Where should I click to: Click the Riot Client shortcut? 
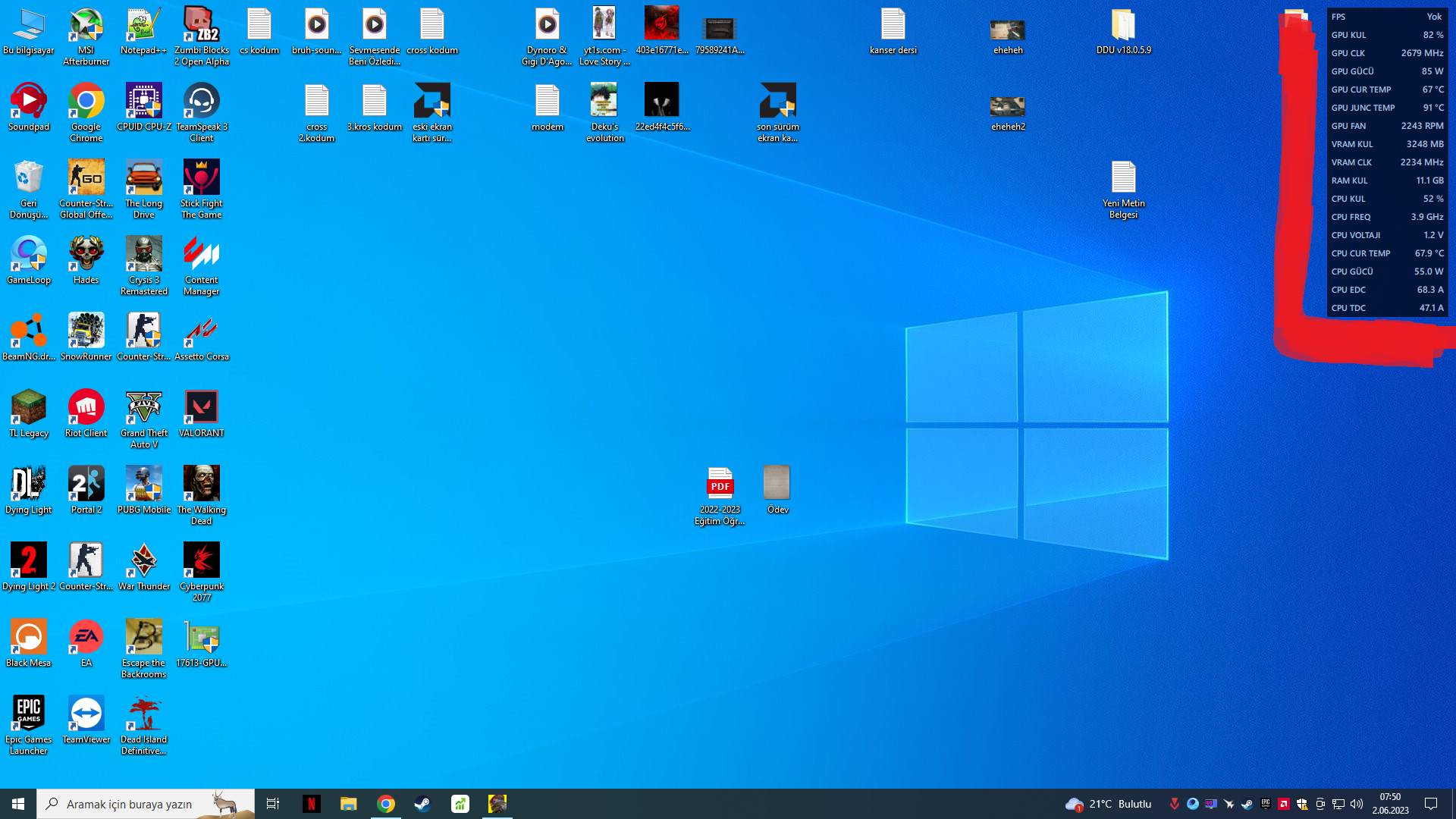(86, 413)
